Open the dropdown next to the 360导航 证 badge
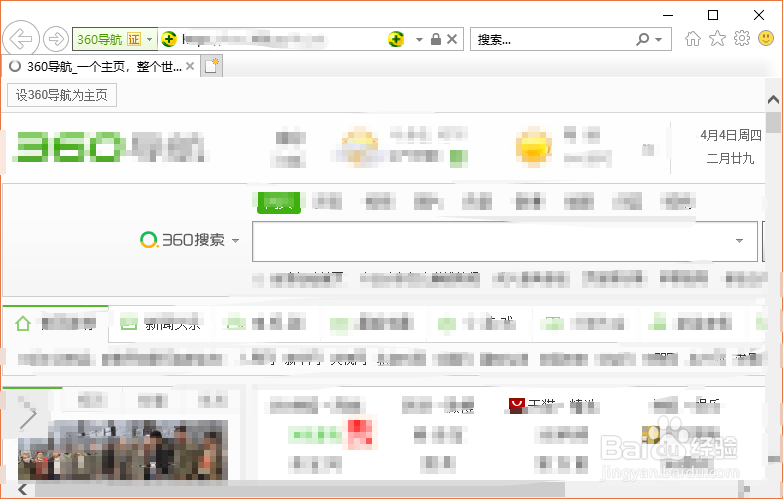 click(x=149, y=39)
